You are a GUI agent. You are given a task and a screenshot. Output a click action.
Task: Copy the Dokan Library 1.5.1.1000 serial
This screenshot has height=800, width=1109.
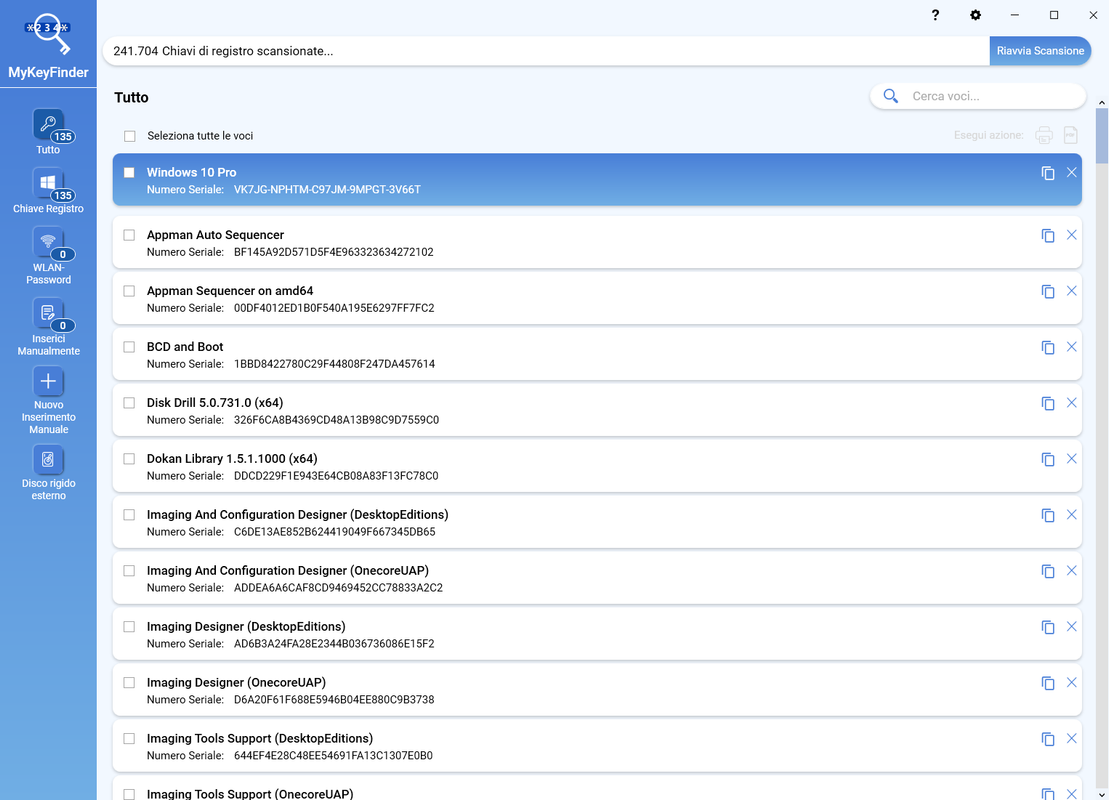click(1047, 459)
